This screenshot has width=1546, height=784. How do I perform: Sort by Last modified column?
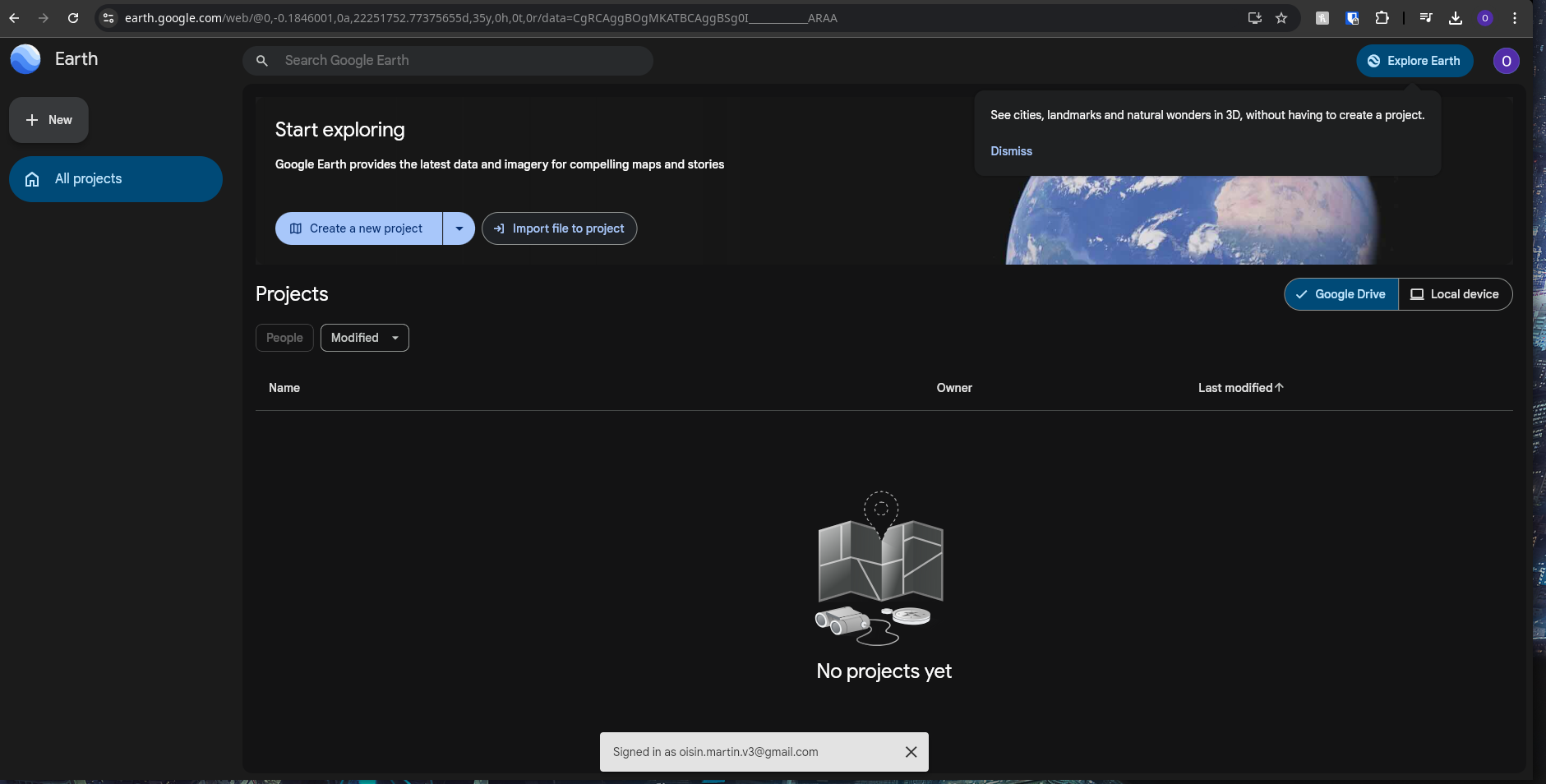(1240, 388)
